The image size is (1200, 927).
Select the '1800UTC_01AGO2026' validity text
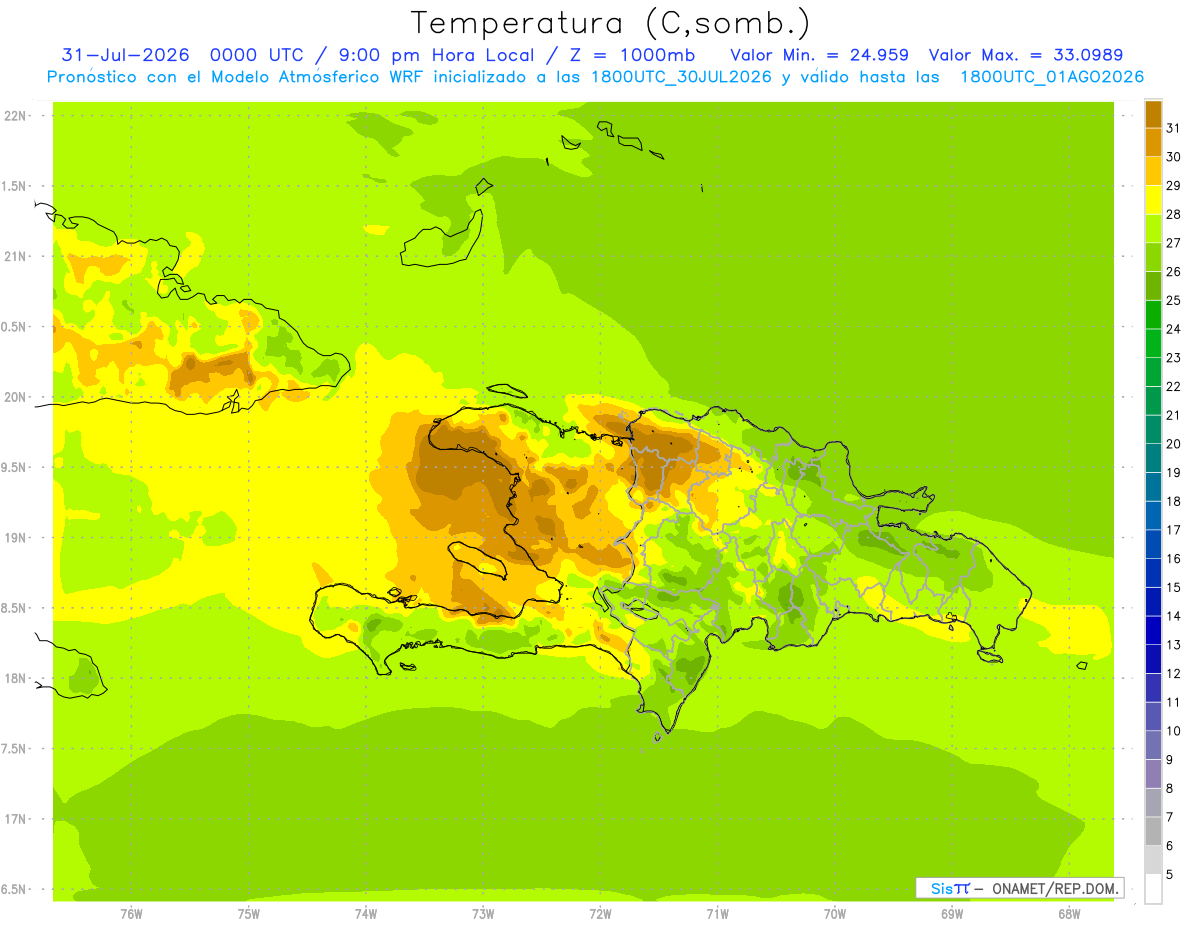[x=1051, y=77]
